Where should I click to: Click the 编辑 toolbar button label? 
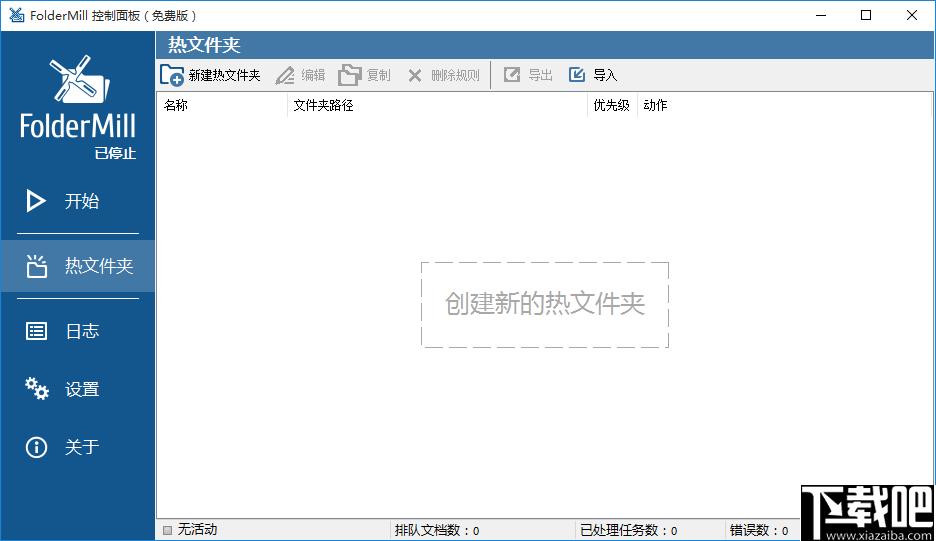pos(313,75)
